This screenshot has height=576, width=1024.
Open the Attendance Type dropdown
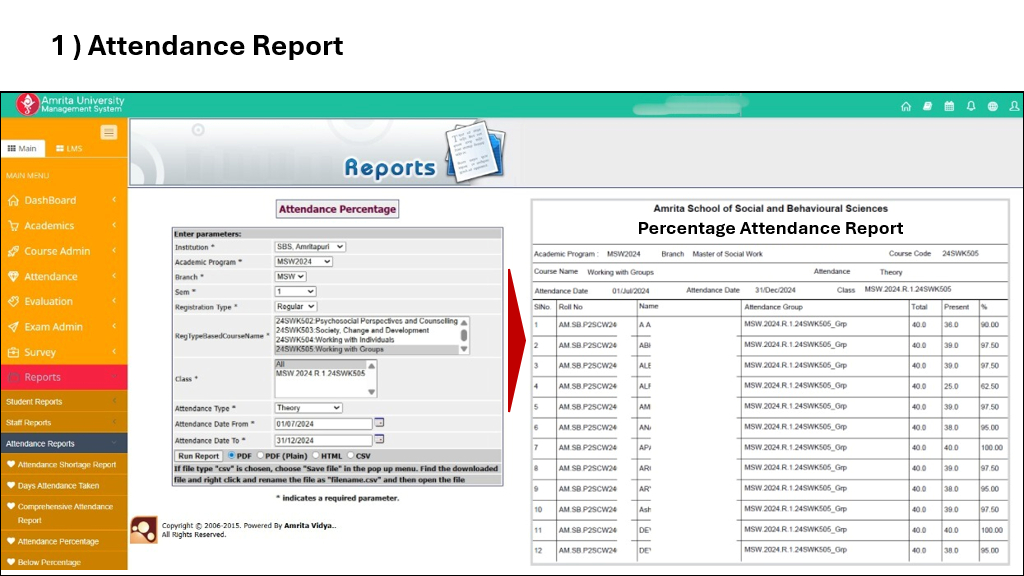(x=308, y=408)
